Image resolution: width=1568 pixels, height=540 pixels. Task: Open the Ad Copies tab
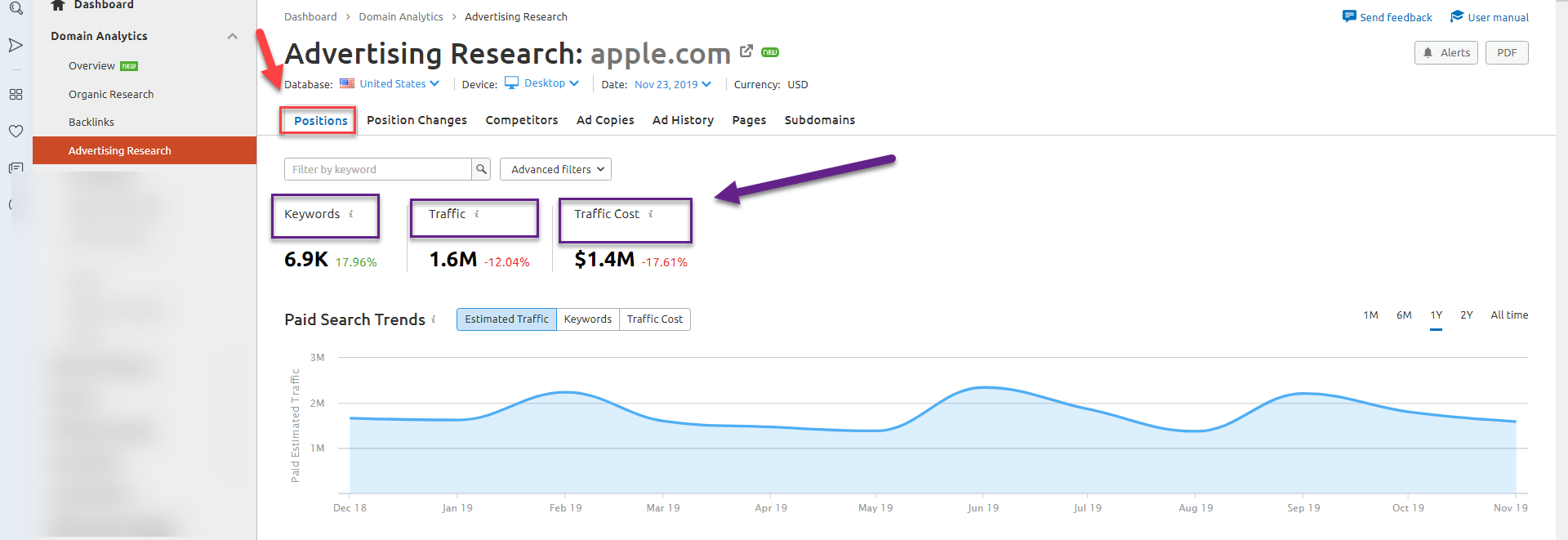pyautogui.click(x=605, y=120)
